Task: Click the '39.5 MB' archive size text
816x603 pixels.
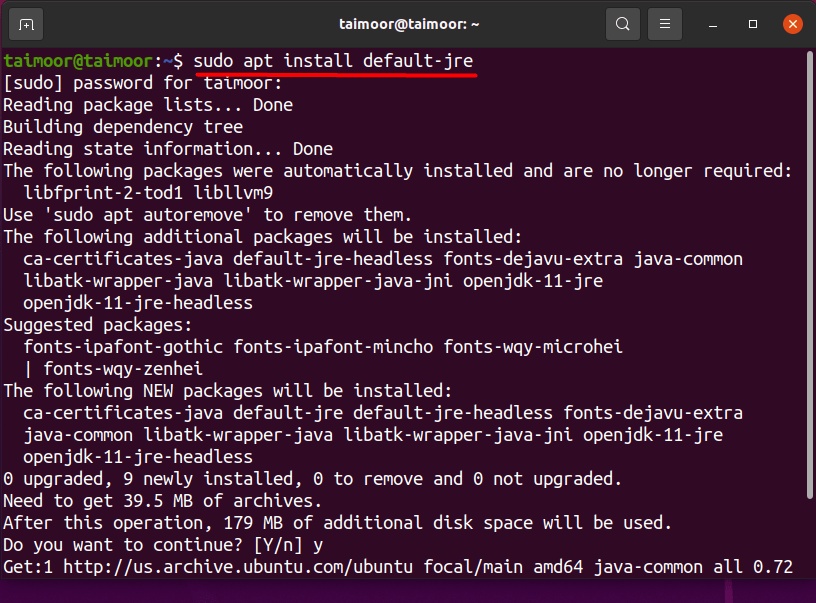Action: point(158,501)
